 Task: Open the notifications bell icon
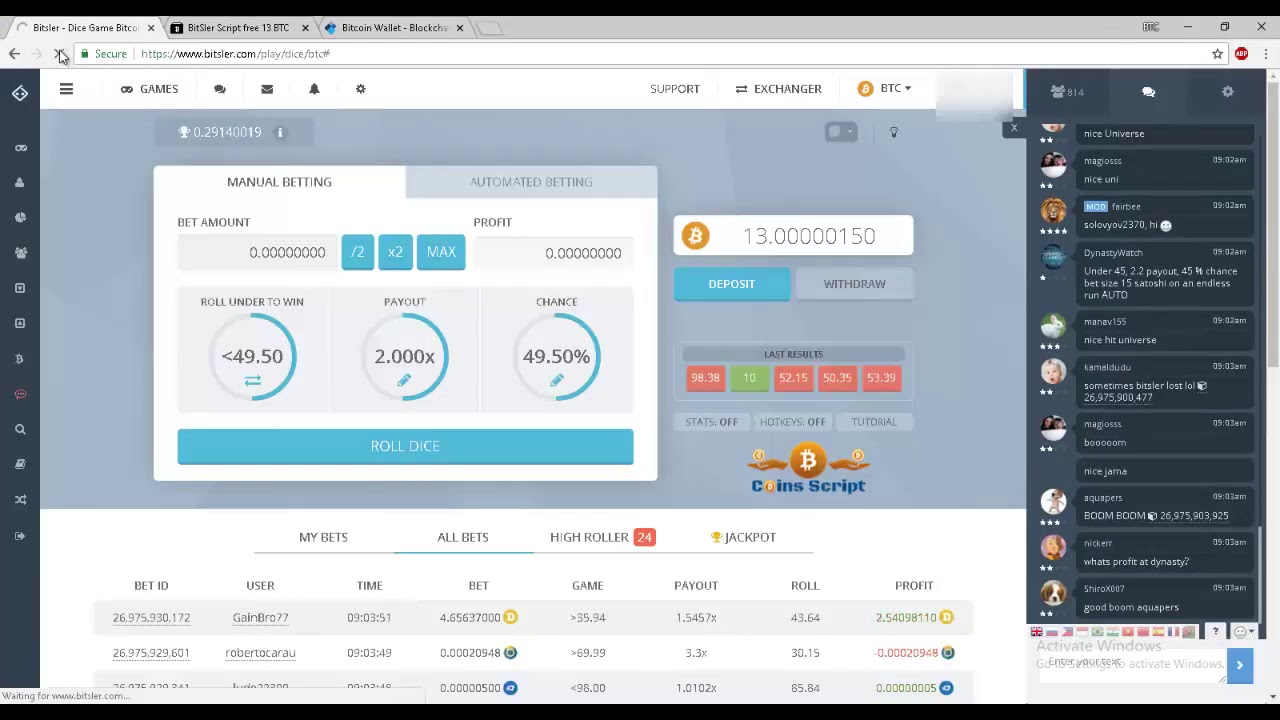tap(314, 89)
